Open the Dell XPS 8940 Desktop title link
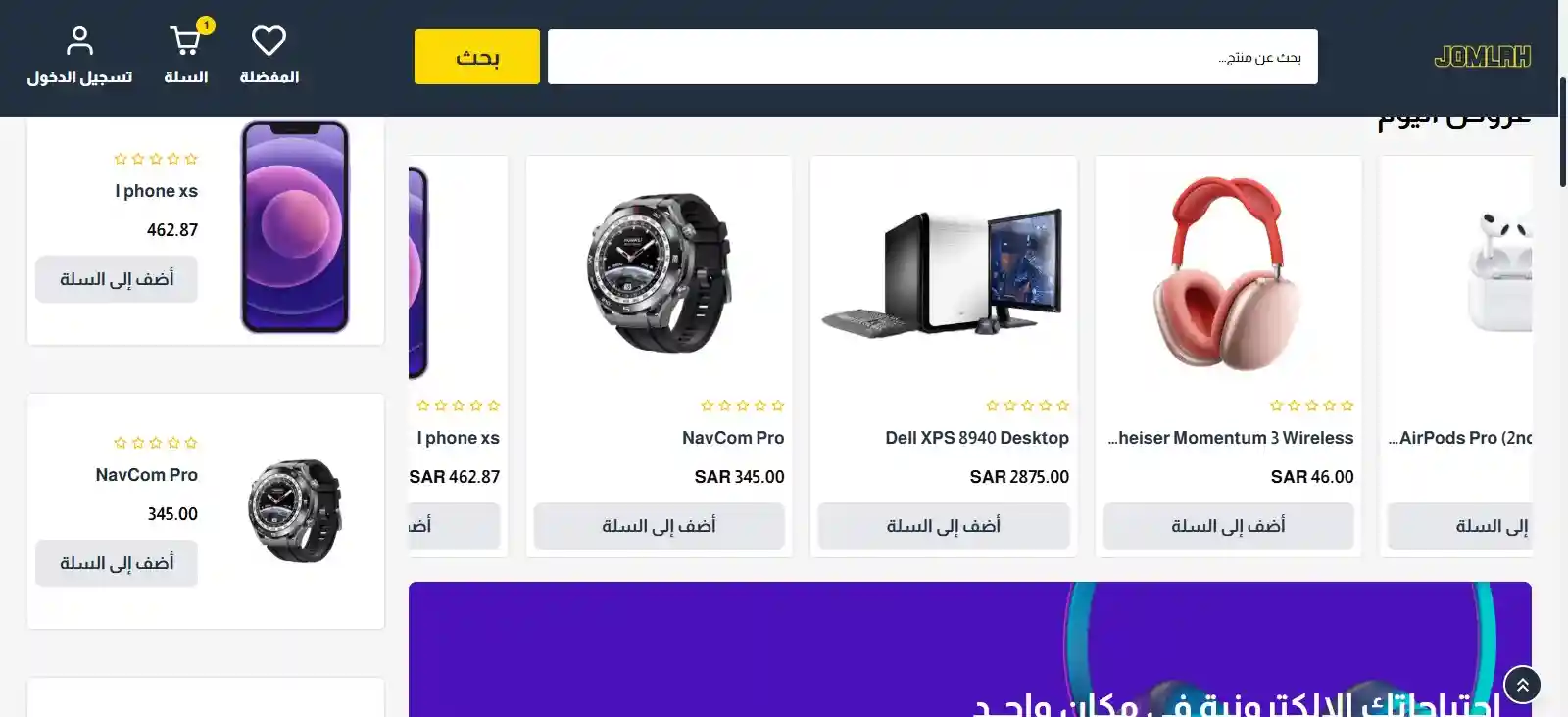This screenshot has width=1568, height=717. (977, 438)
